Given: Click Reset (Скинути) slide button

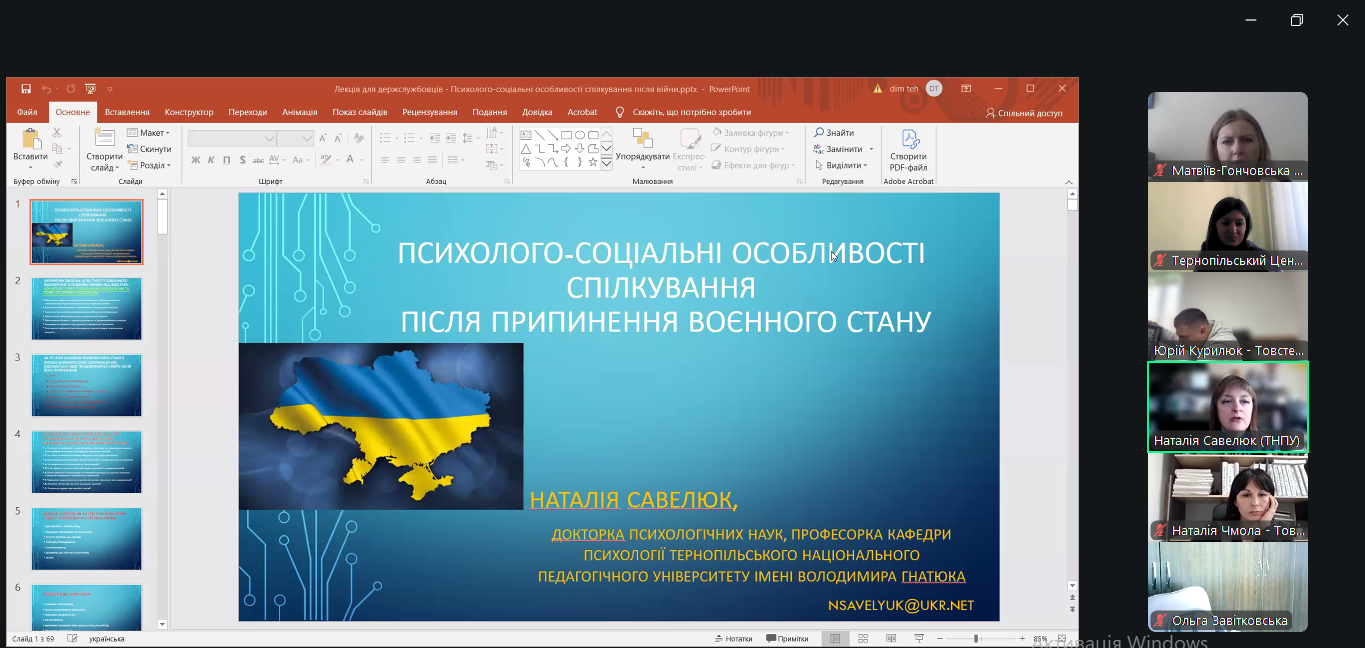Looking at the screenshot, I should pyautogui.click(x=149, y=149).
